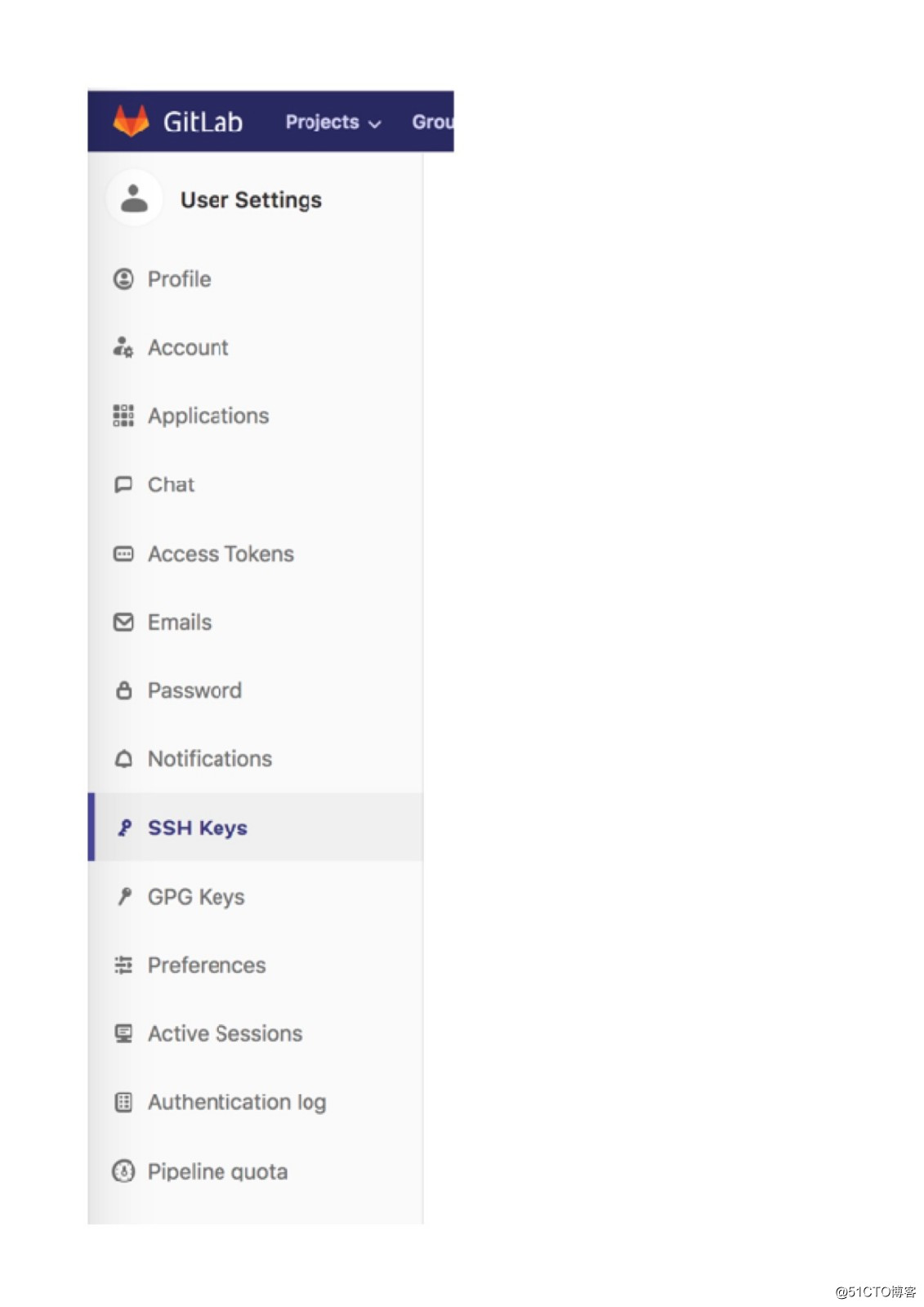Open Chat settings
Viewport: 924px width, 1307px height.
[171, 484]
